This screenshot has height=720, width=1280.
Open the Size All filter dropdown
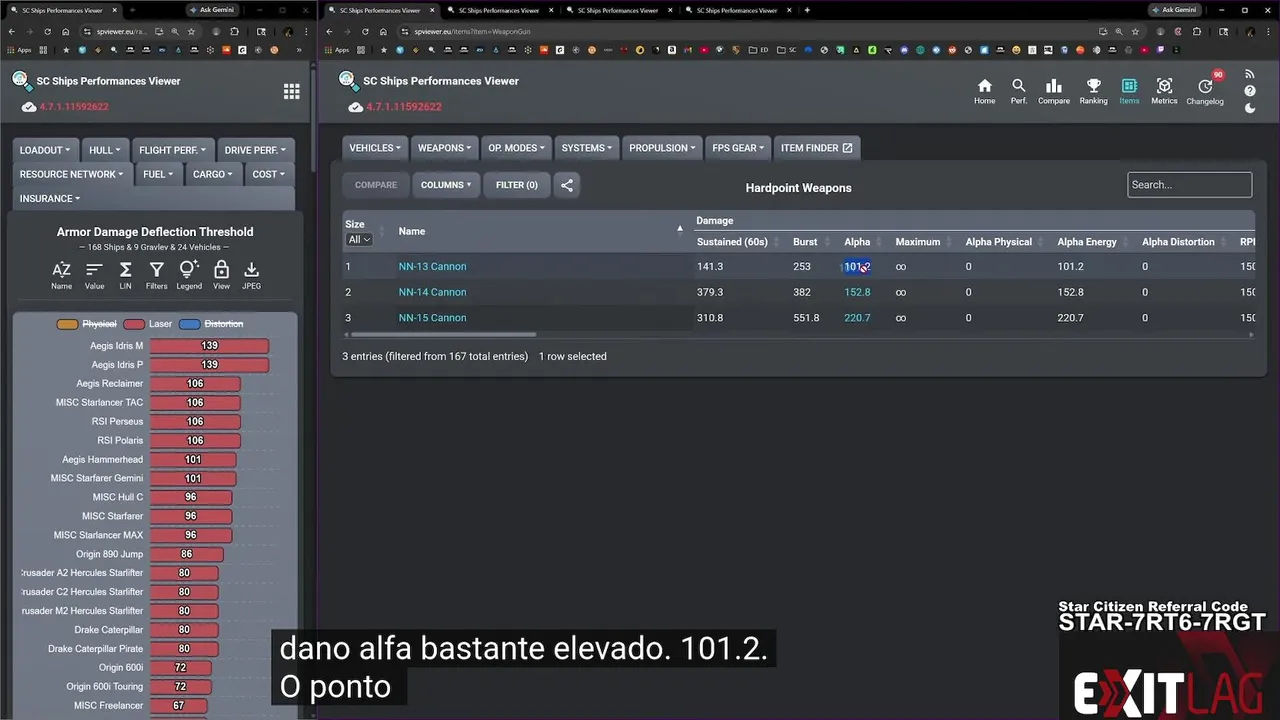359,240
